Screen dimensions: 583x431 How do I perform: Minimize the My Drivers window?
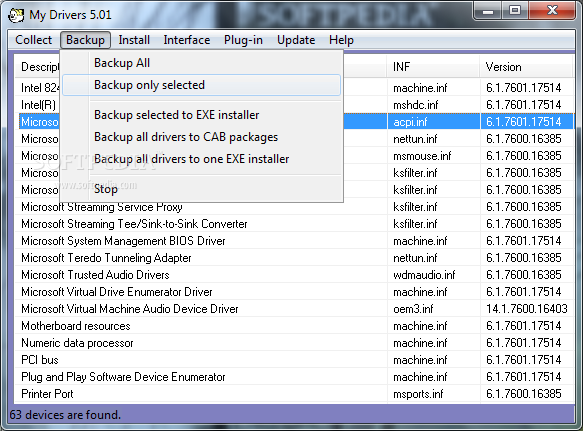[487, 11]
